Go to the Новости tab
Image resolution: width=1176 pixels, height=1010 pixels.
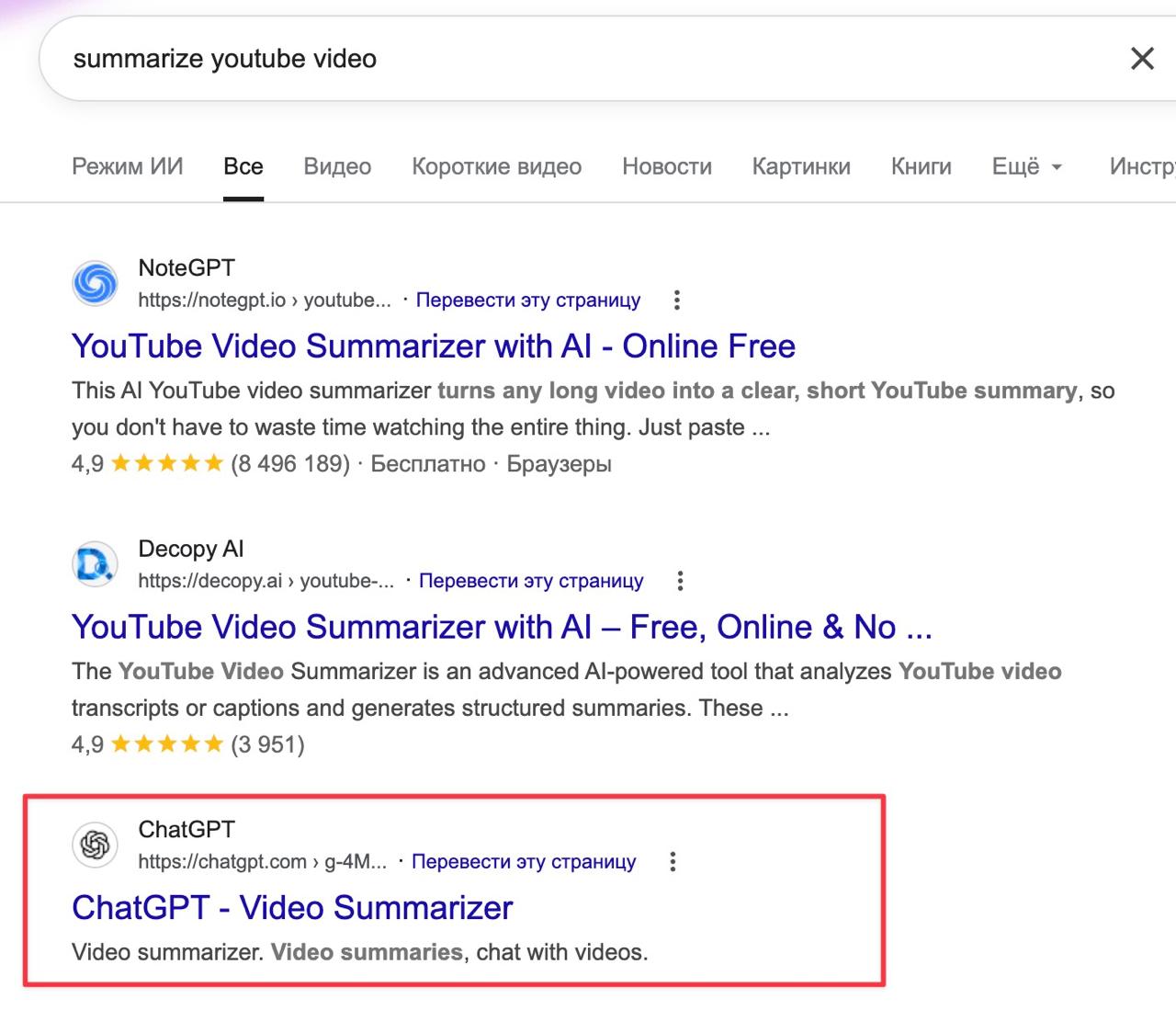point(667,166)
